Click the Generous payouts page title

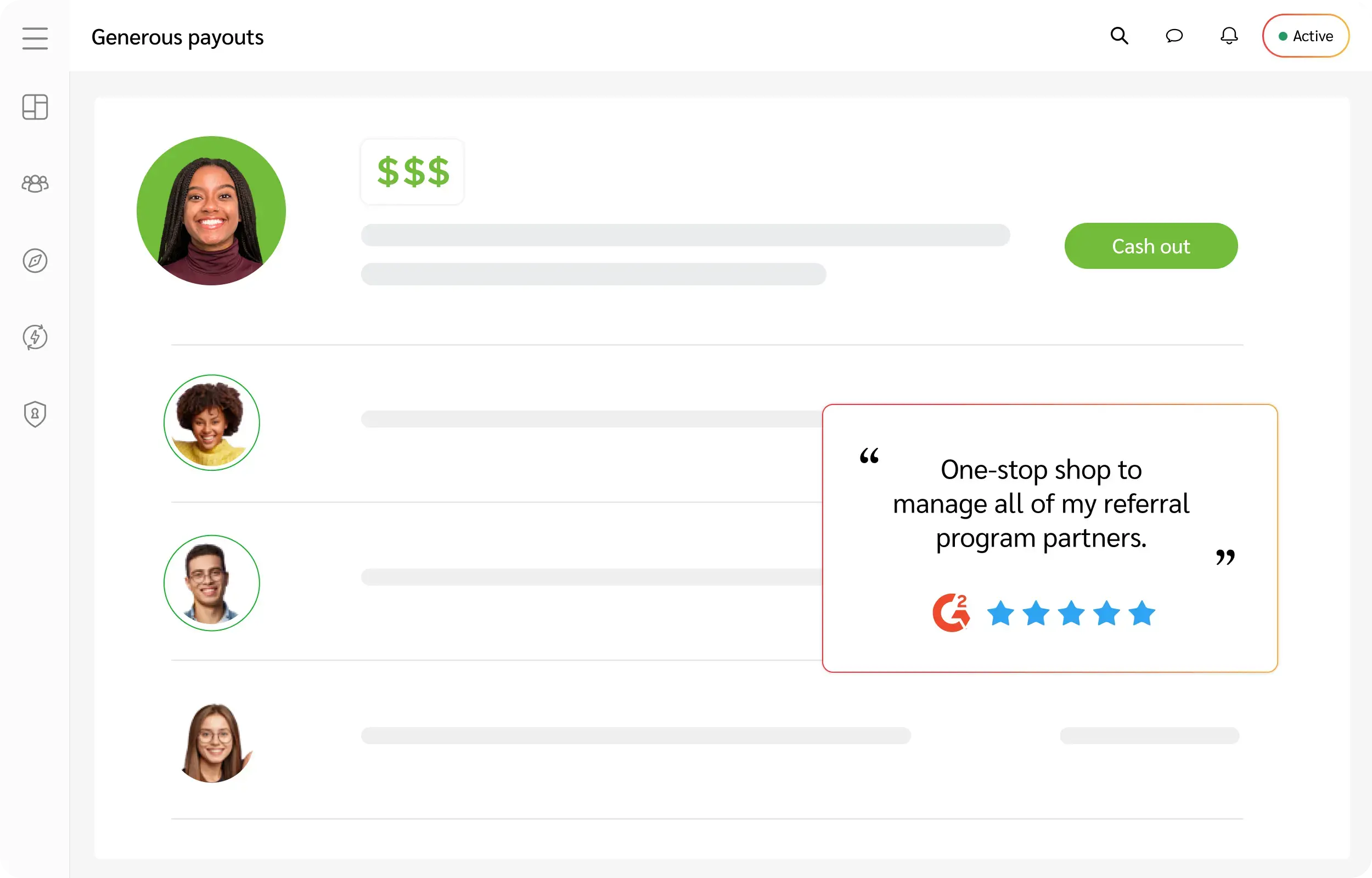tap(177, 38)
